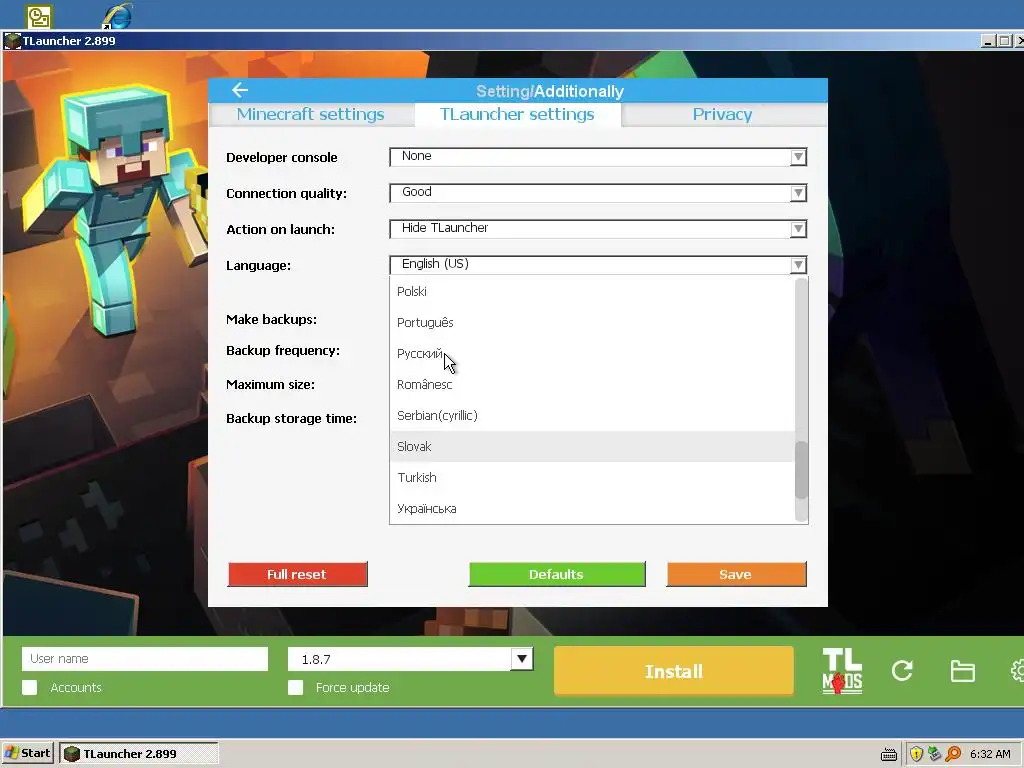Image resolution: width=1024 pixels, height=768 pixels.
Task: Click the Full reset button
Action: (297, 574)
